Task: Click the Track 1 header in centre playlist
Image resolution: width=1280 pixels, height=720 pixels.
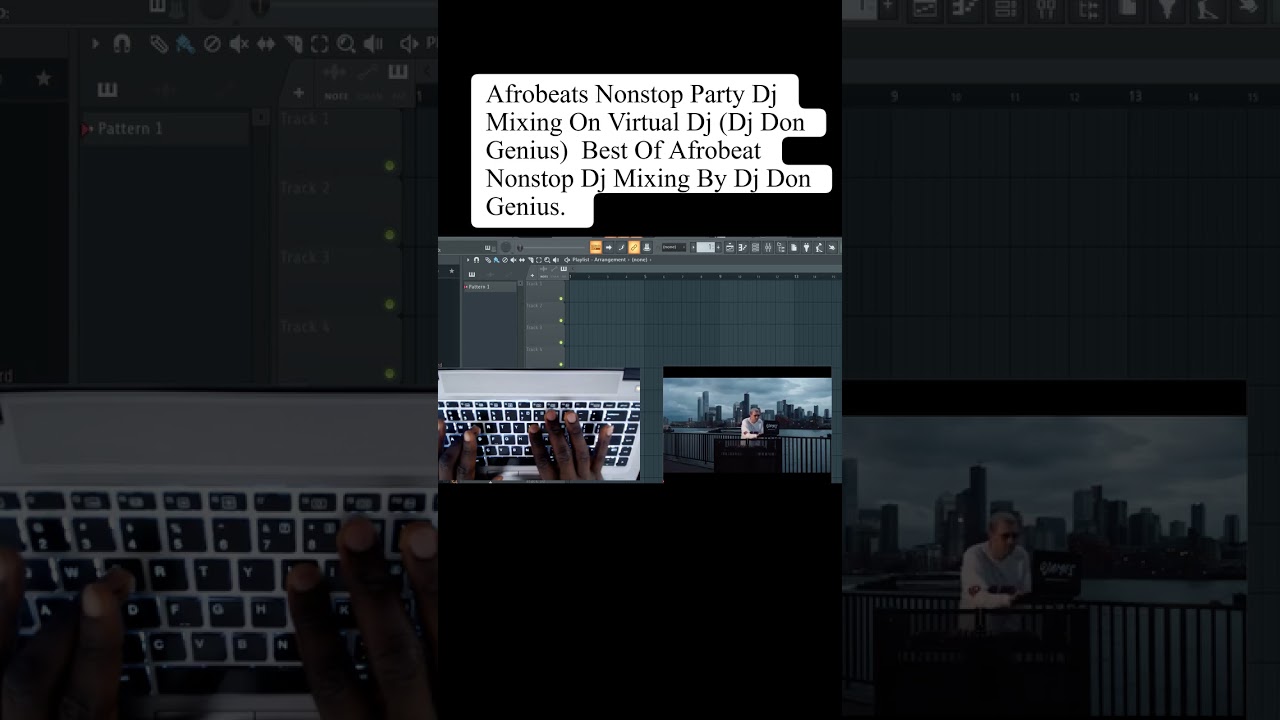Action: (545, 291)
